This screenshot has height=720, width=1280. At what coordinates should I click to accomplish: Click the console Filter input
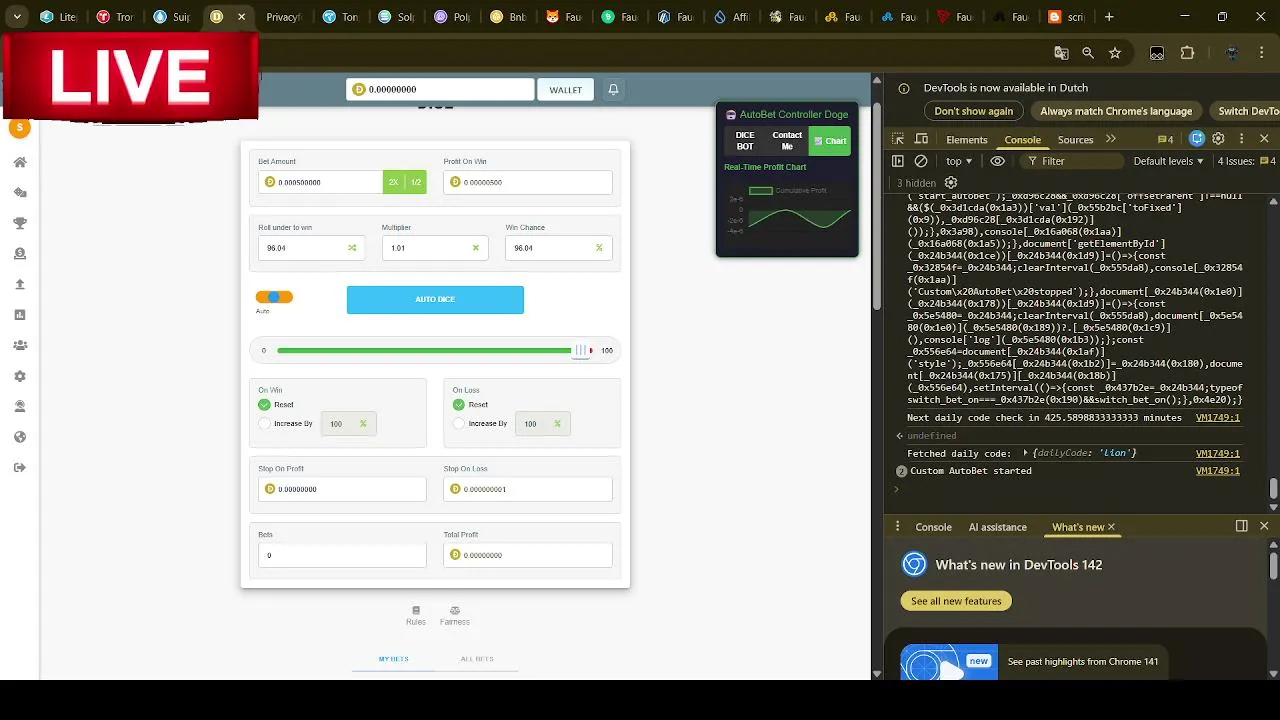1070,161
